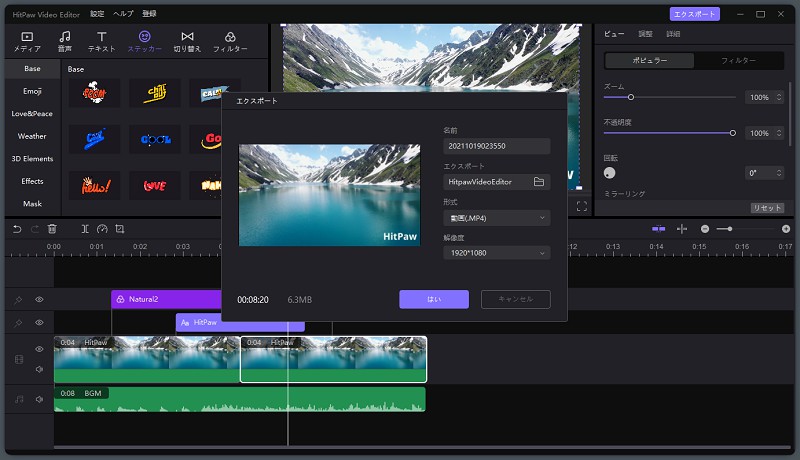Open the 形式 format dropdown showing MP4
Viewport: 800px width, 460px height.
pos(497,217)
